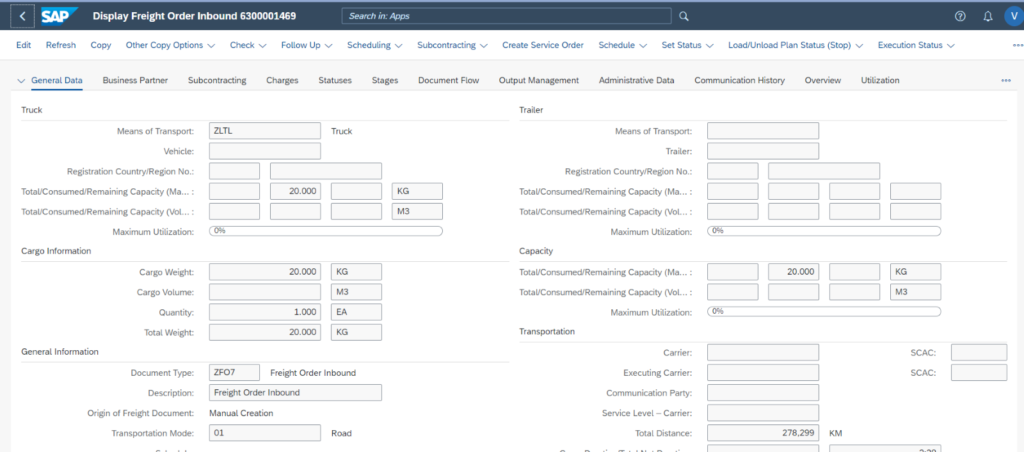Switch to the Charges tab
Screen dimensions: 1024x452
(x=282, y=80)
